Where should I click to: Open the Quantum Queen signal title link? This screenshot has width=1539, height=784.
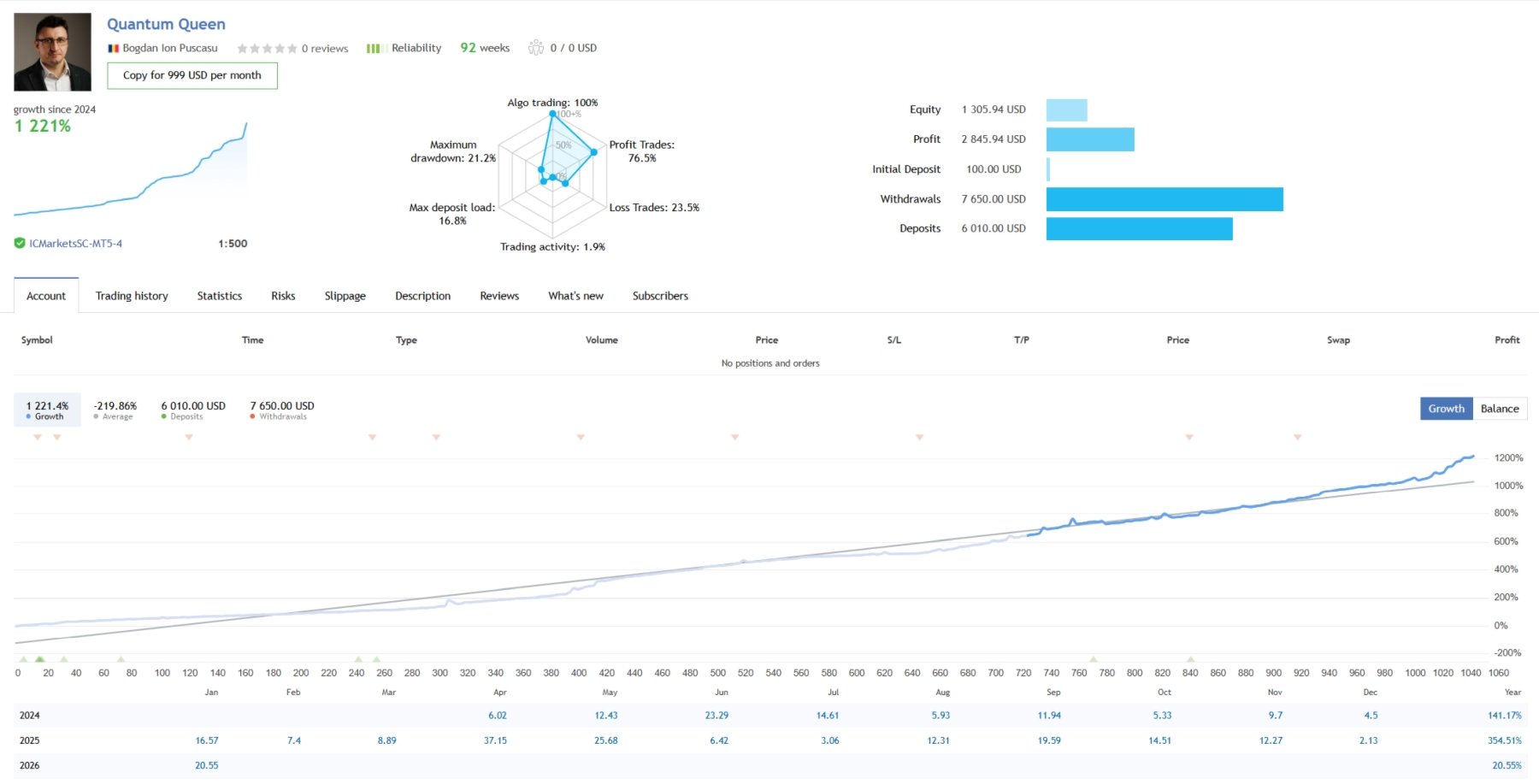pos(166,24)
